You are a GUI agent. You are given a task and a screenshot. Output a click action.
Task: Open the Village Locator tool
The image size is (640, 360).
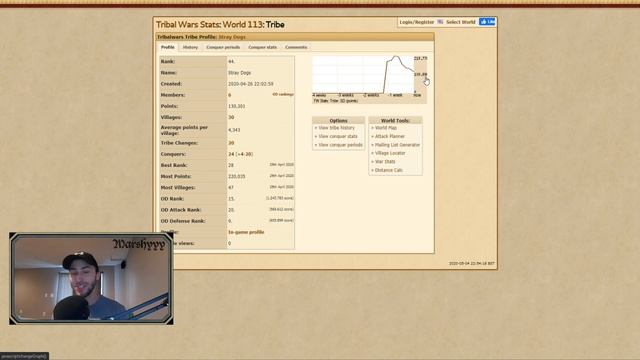(390, 153)
